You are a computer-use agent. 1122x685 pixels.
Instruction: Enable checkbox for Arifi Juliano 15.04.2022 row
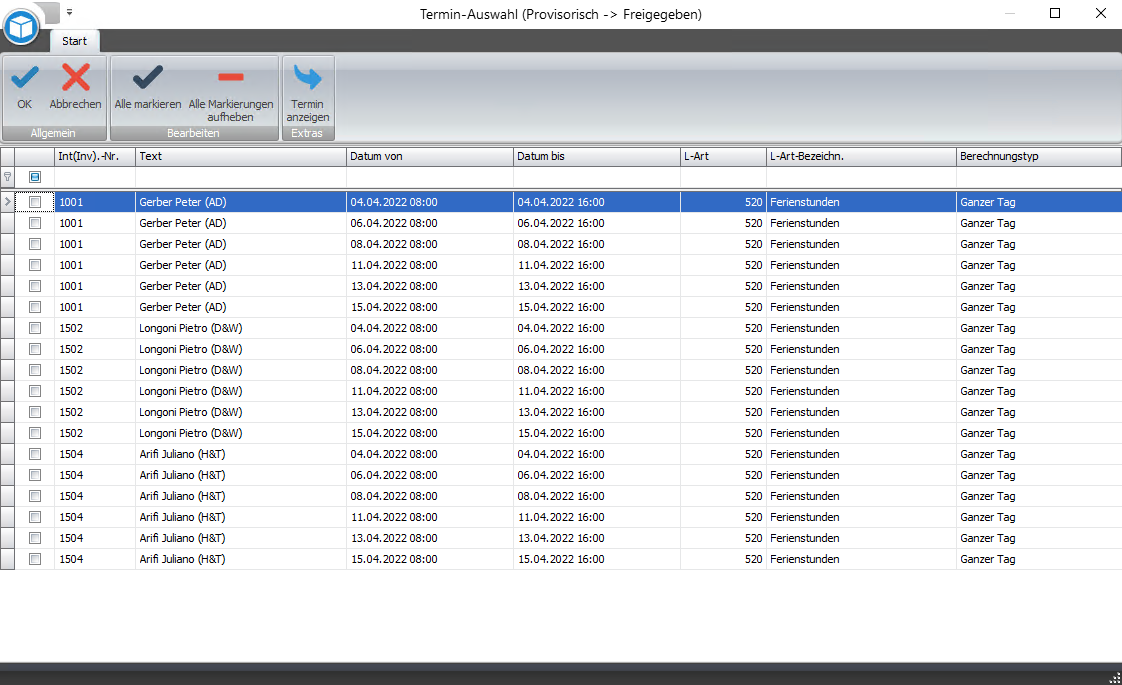pyautogui.click(x=35, y=559)
